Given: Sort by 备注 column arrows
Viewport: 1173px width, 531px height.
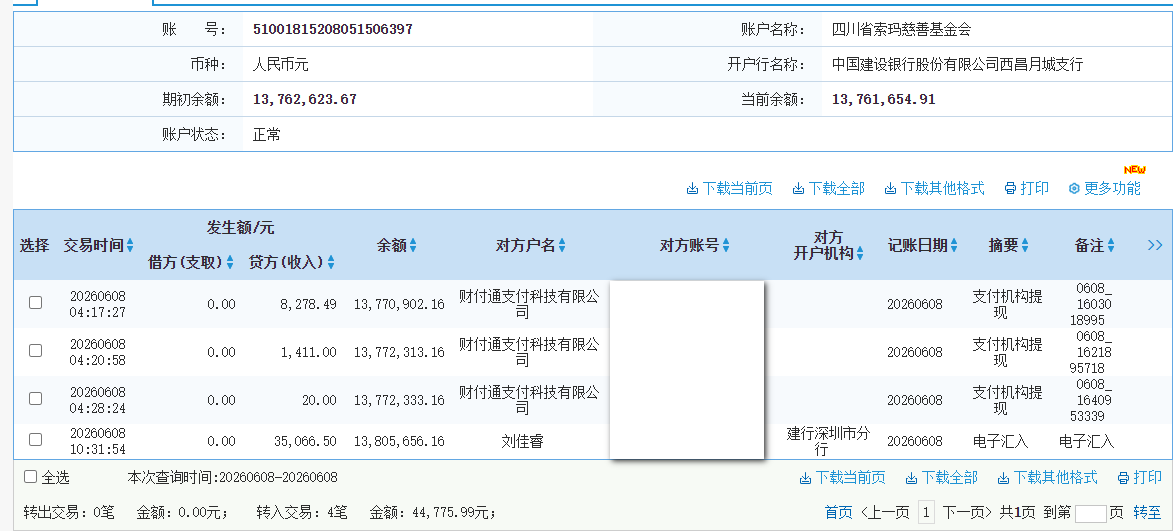Looking at the screenshot, I should tap(1111, 245).
